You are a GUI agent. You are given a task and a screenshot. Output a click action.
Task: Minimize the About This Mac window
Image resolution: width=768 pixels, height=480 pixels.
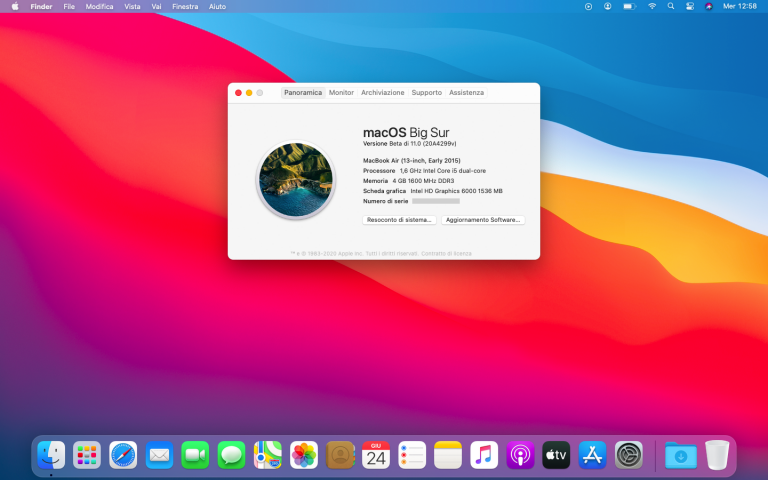[x=249, y=93]
